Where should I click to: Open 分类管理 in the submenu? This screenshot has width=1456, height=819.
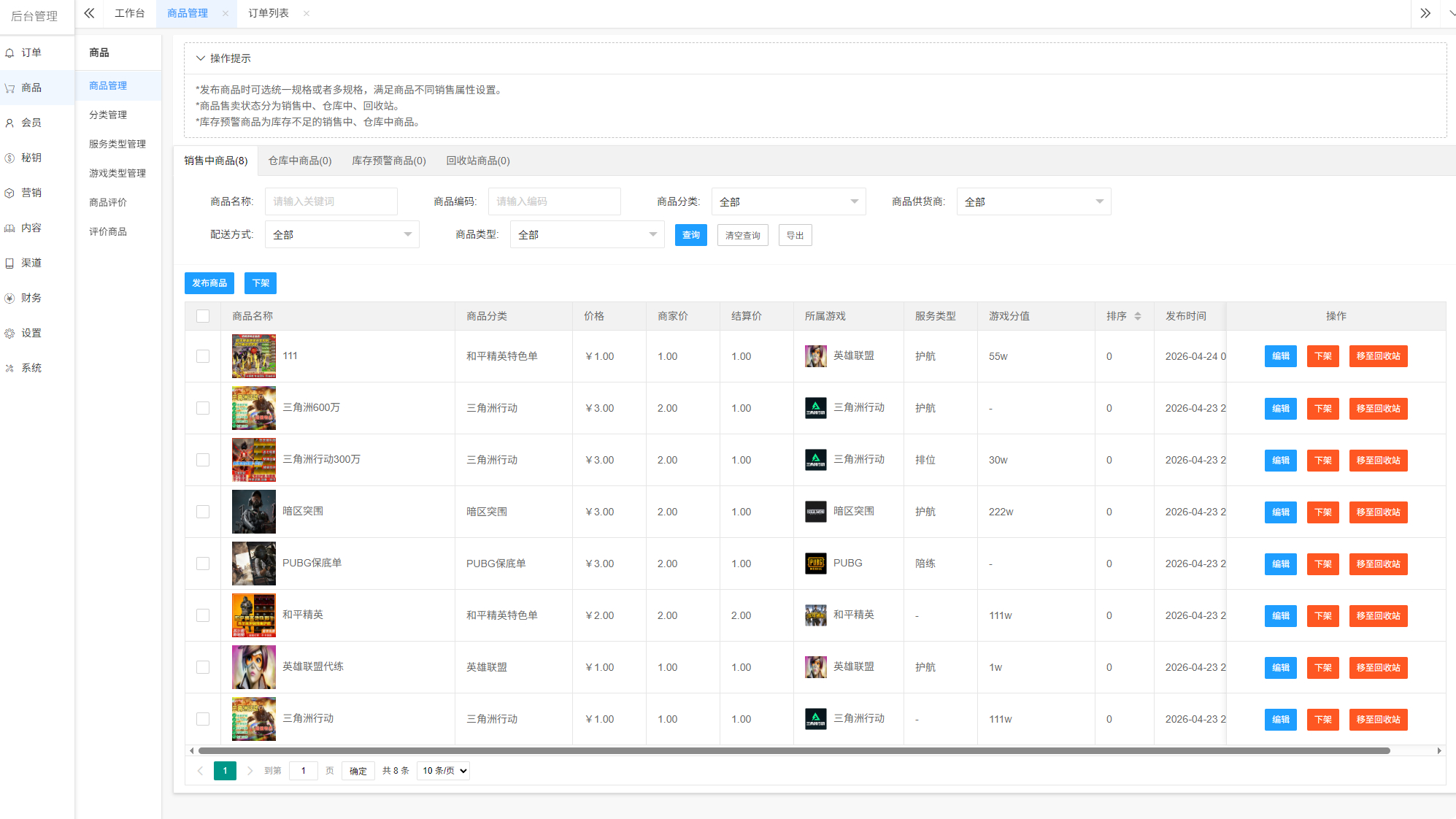click(108, 115)
